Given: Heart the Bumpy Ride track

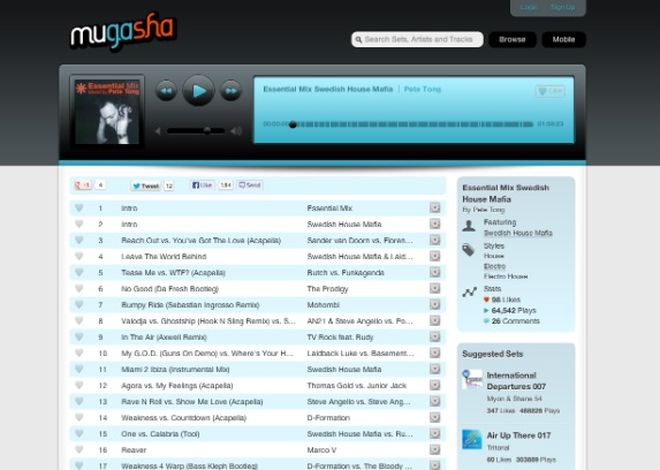Looking at the screenshot, I should click(79, 304).
